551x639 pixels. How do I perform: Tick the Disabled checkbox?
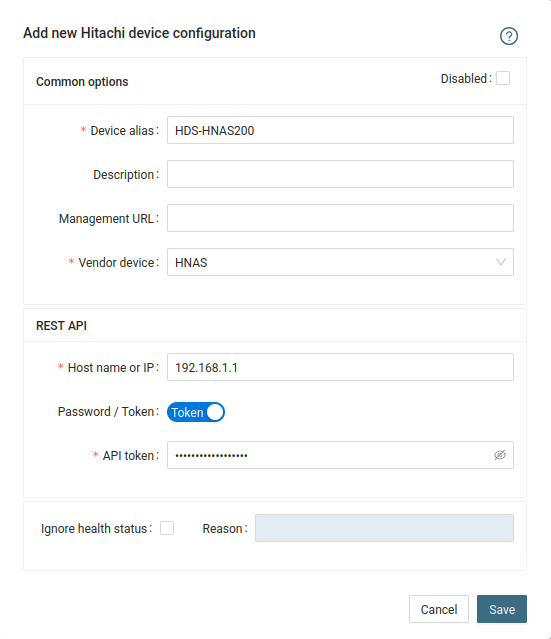pyautogui.click(x=503, y=78)
